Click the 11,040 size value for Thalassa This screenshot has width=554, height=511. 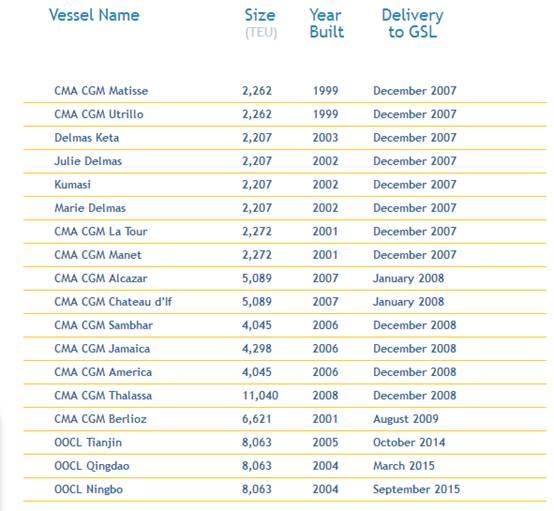[x=260, y=395]
